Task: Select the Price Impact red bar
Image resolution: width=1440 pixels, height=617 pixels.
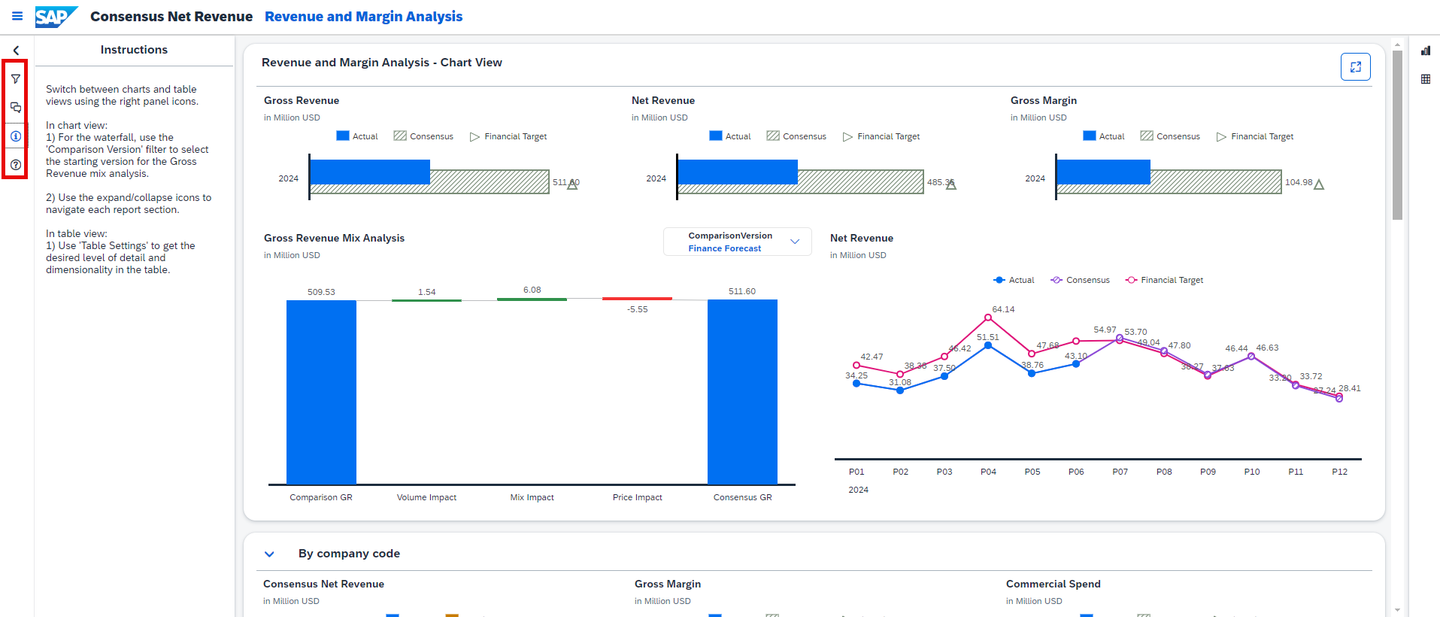Action: coord(637,299)
